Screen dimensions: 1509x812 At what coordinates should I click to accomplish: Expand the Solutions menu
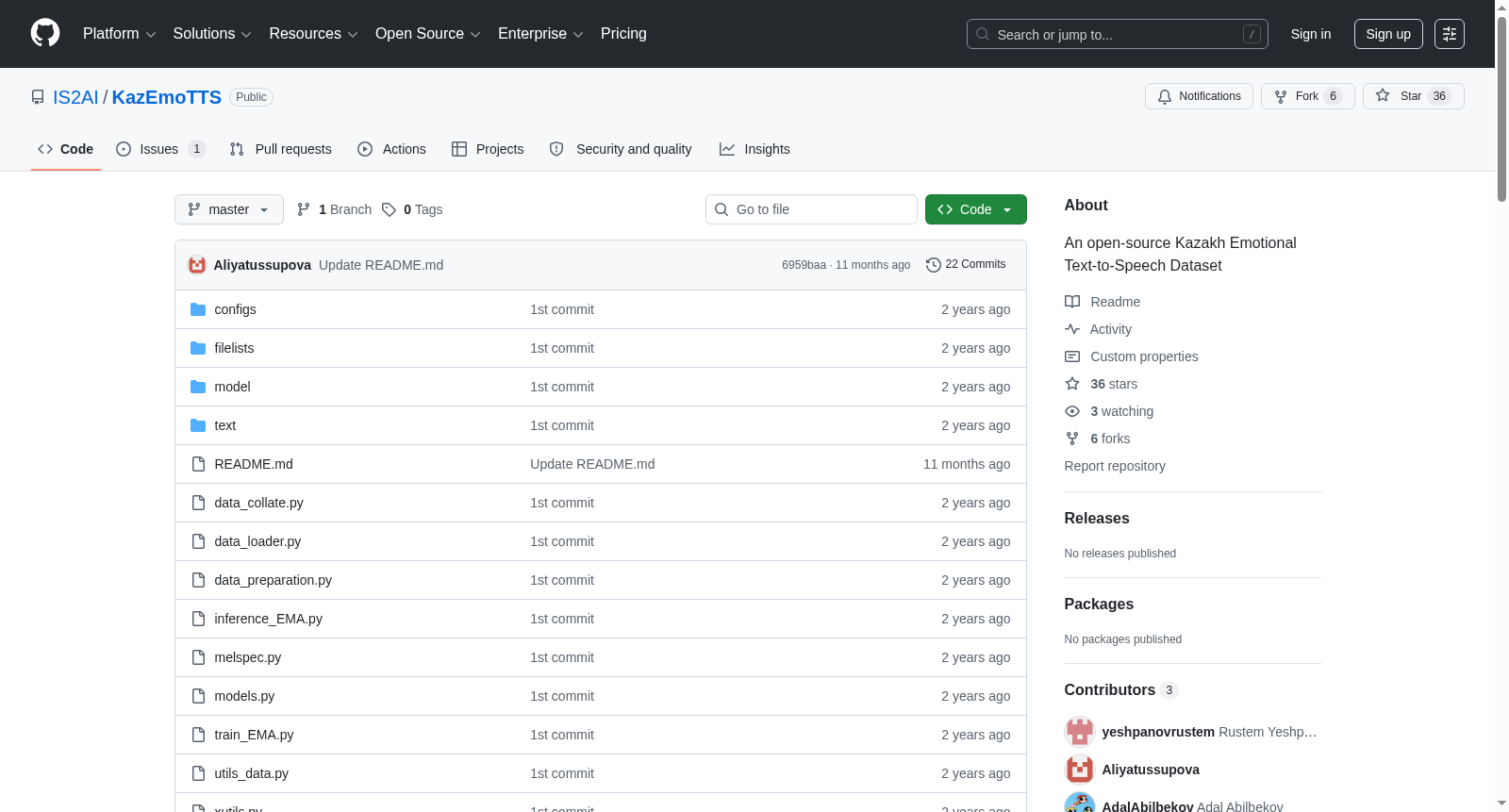pos(212,34)
